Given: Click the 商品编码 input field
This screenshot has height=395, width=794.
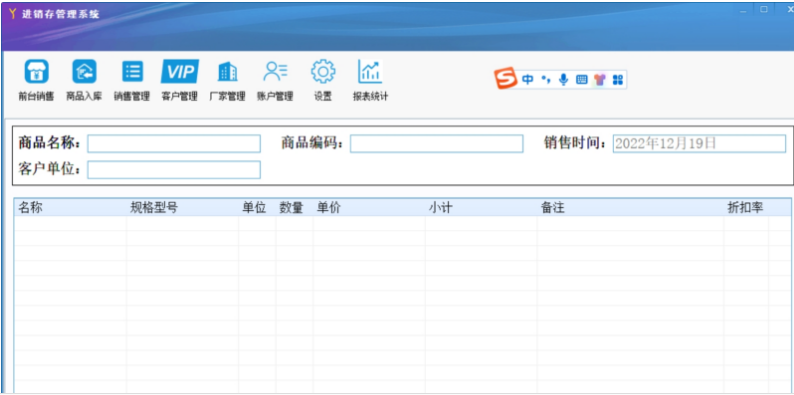Looking at the screenshot, I should pos(436,144).
